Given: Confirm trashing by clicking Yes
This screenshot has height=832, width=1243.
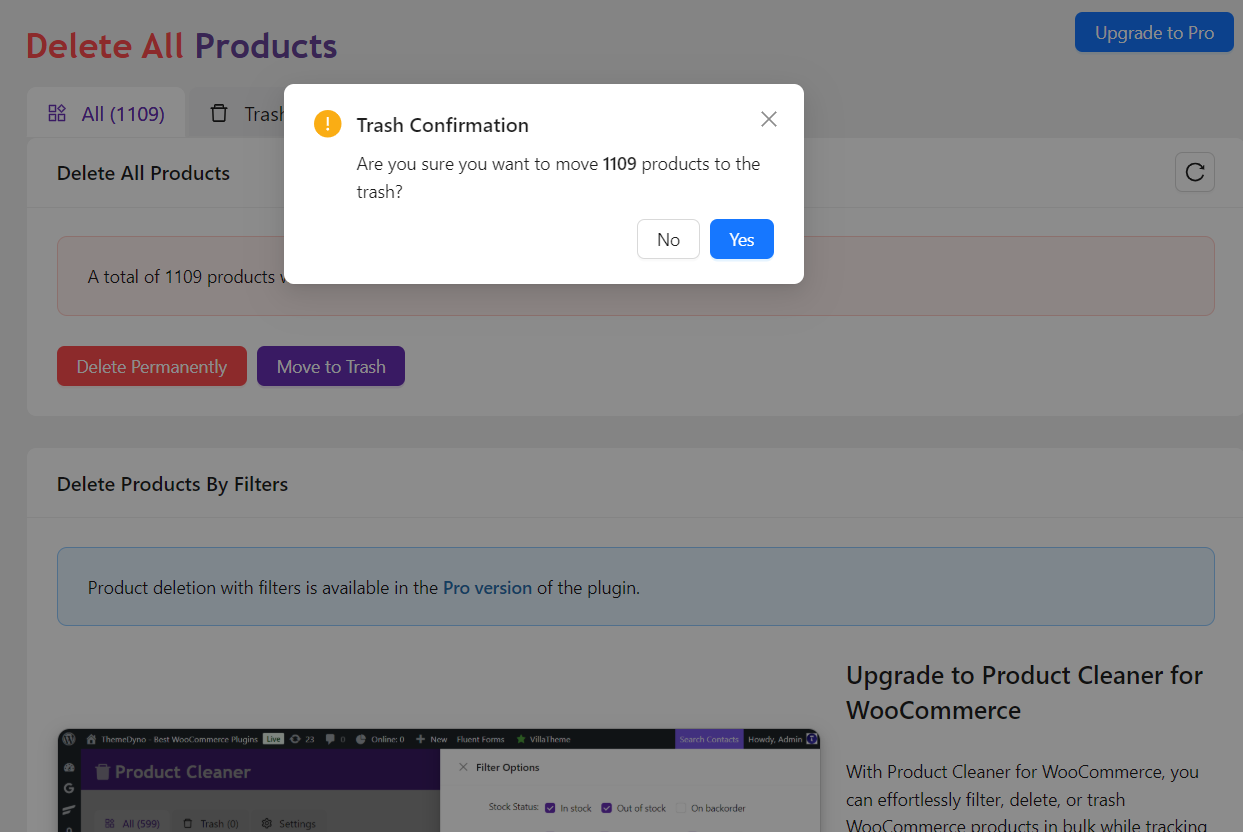Looking at the screenshot, I should (x=741, y=239).
